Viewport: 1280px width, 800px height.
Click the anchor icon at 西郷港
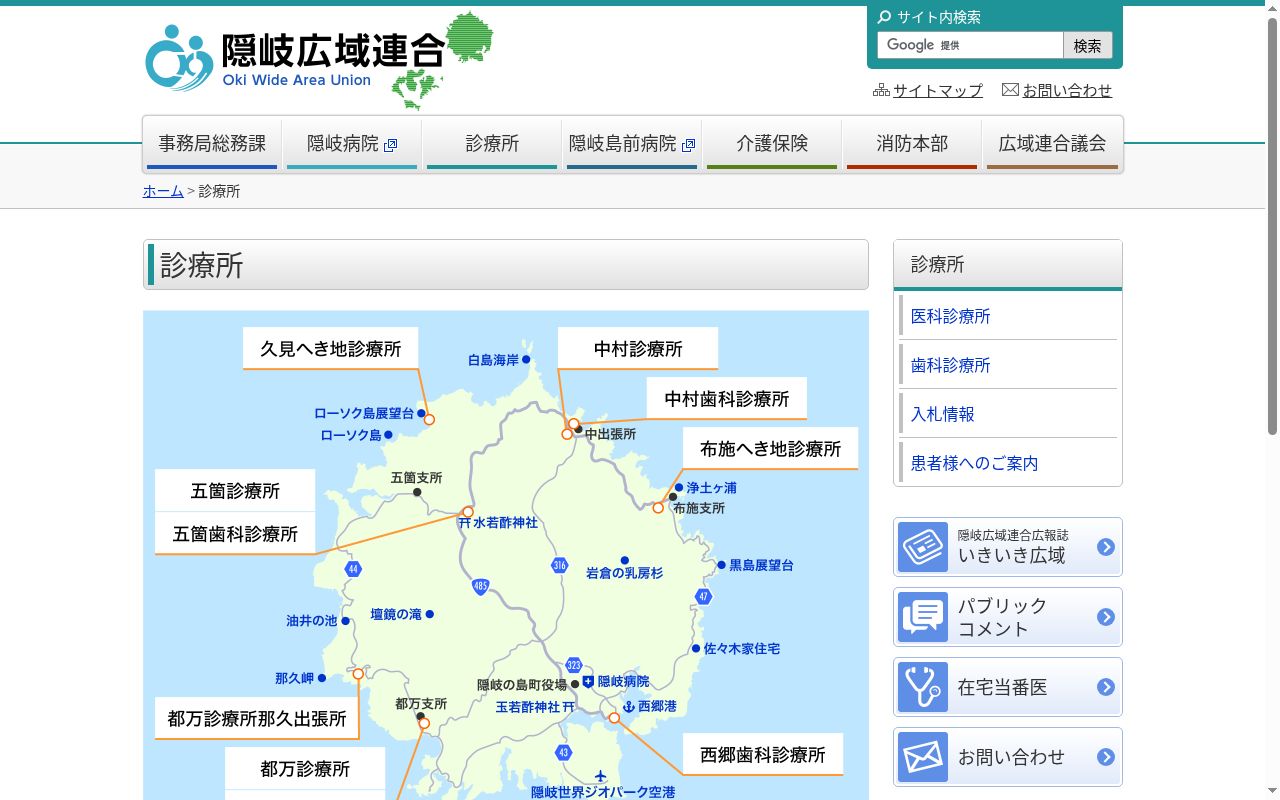629,706
